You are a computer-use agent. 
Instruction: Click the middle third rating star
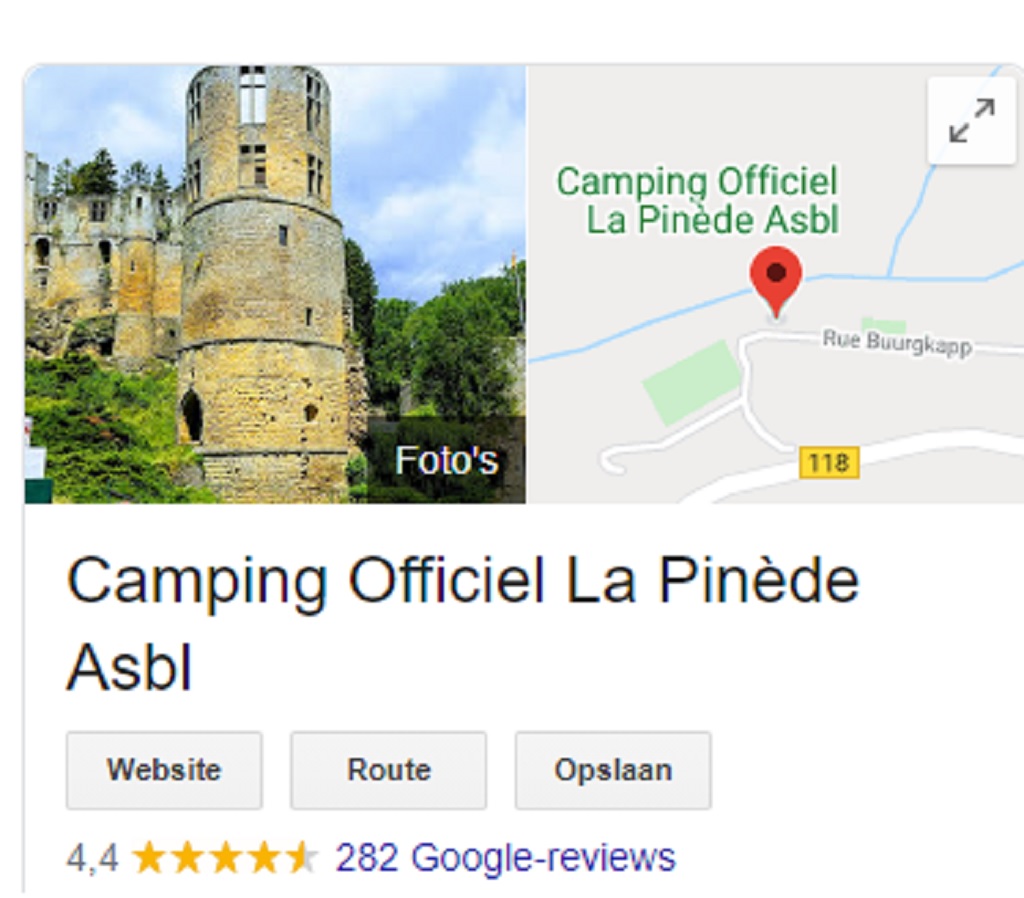(x=226, y=858)
